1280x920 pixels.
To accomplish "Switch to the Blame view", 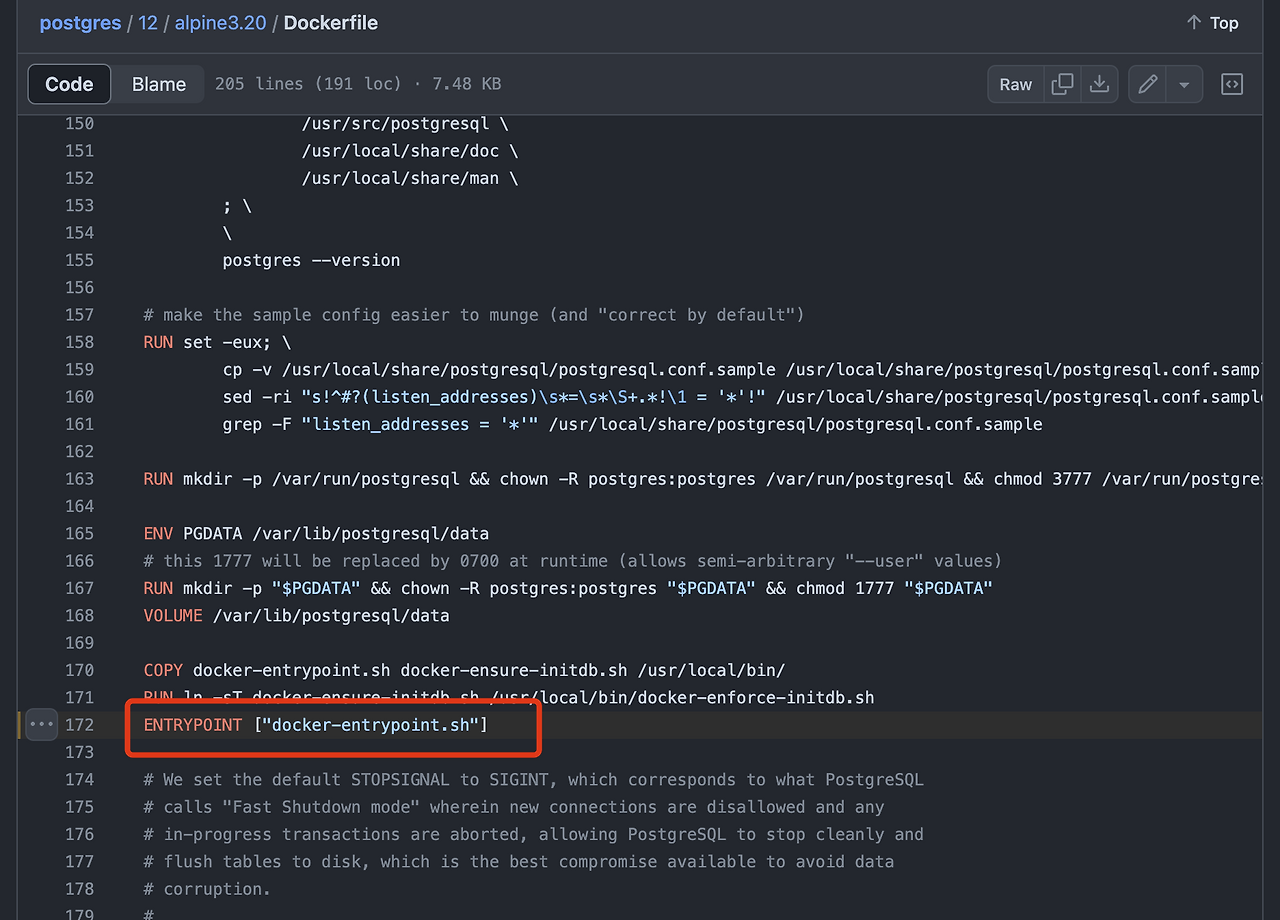I will tap(157, 84).
